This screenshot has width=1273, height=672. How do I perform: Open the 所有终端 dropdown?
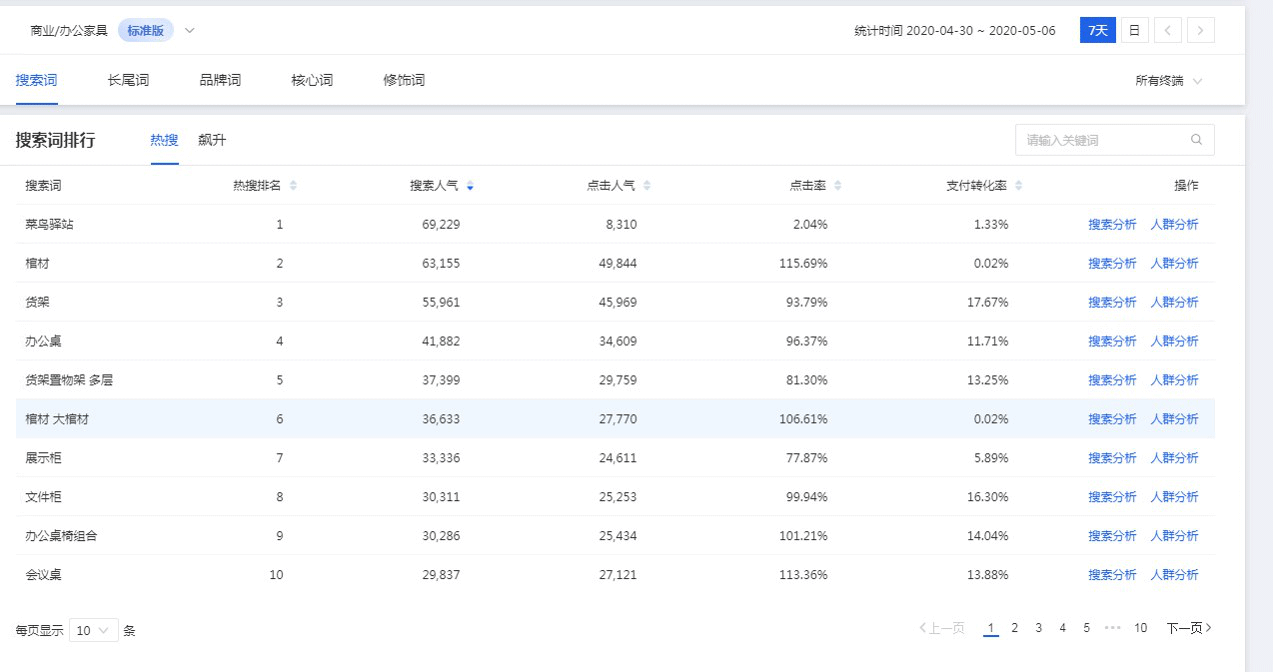click(x=1168, y=81)
